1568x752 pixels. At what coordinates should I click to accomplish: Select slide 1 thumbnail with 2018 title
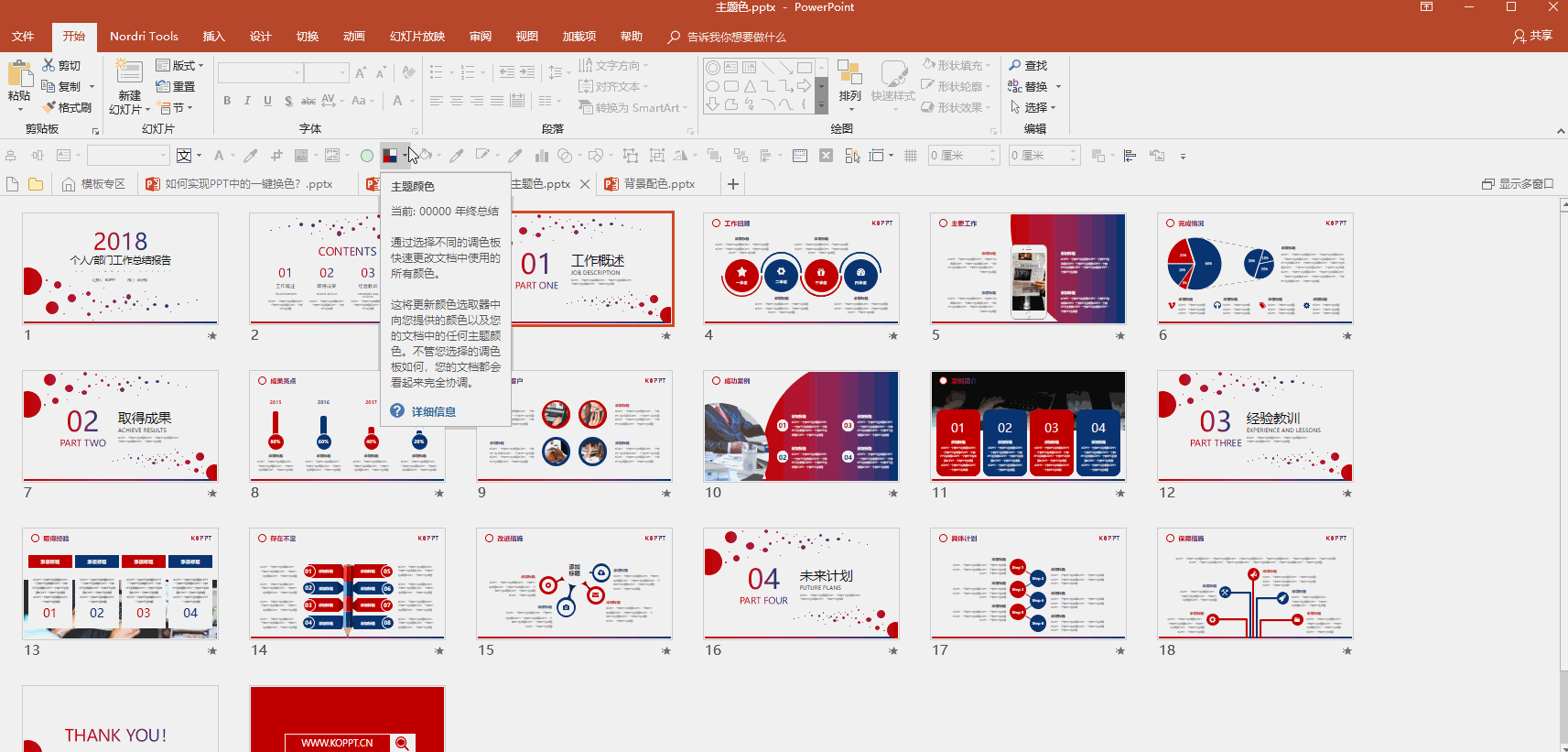click(x=121, y=268)
